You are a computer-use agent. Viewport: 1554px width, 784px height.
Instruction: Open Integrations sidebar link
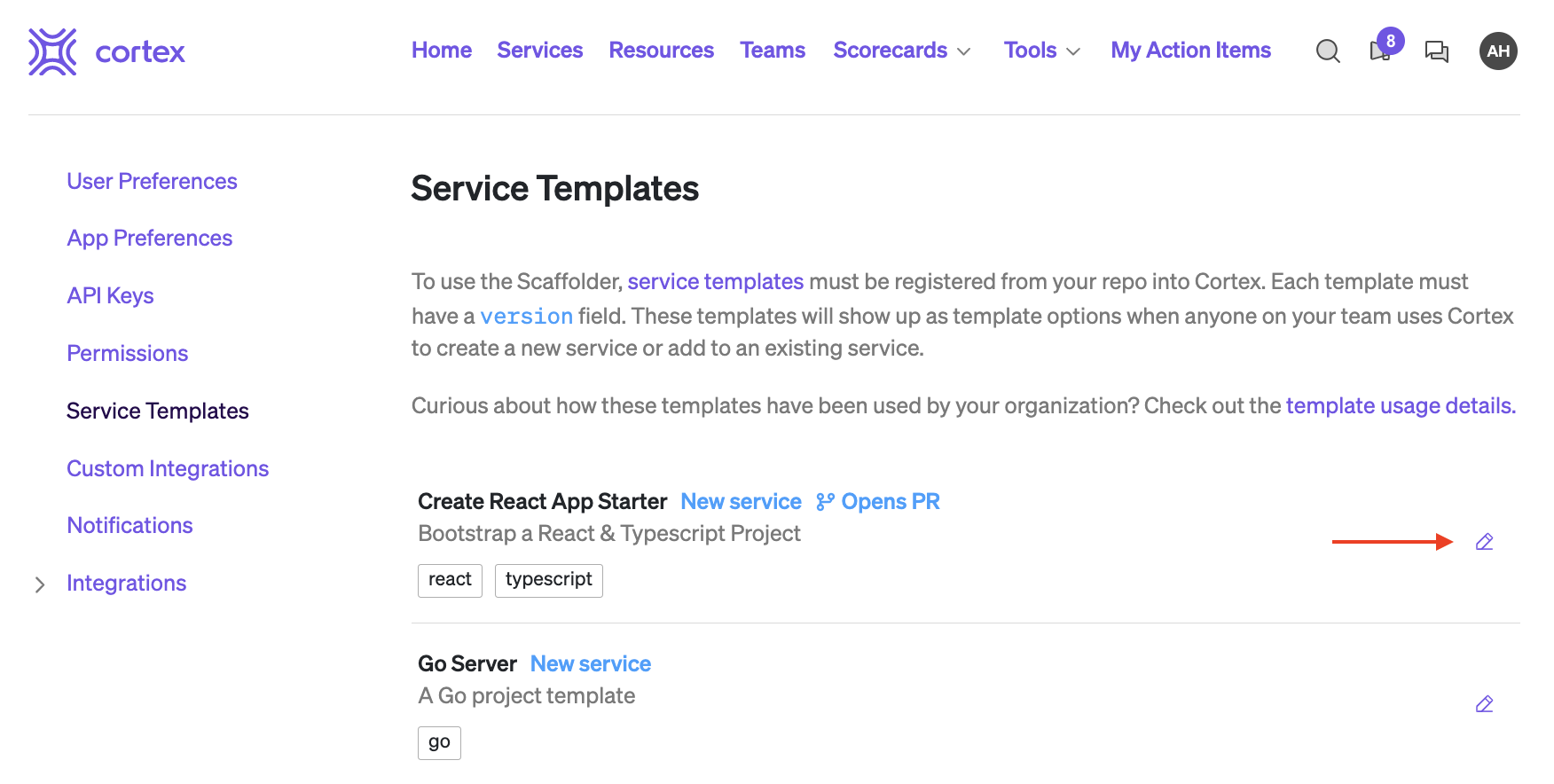coord(127,583)
